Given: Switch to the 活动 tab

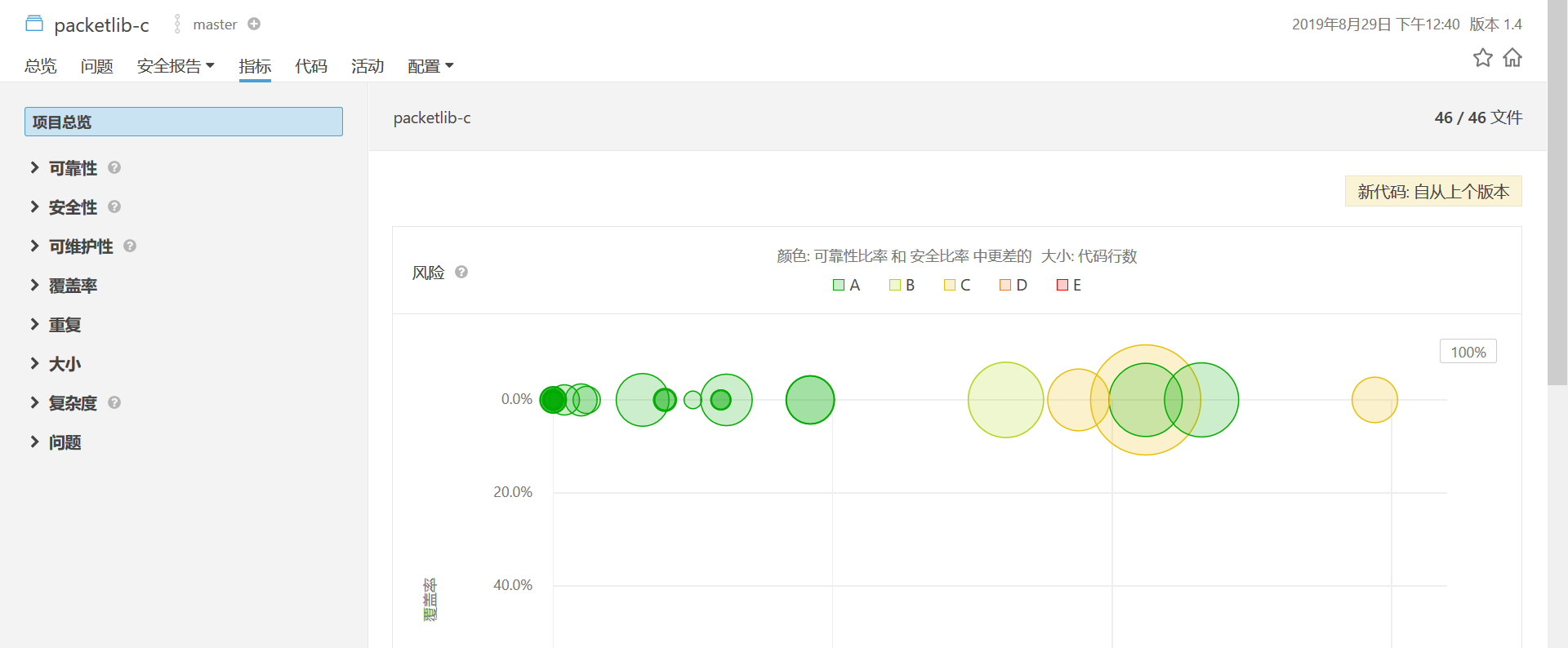Looking at the screenshot, I should (367, 66).
